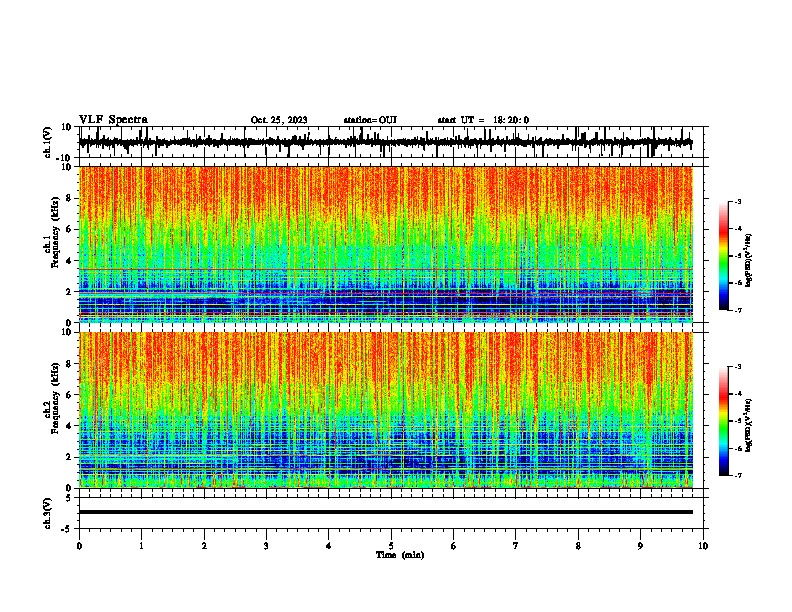Click the ch.1 spectrogram panel
Image resolution: width=792 pixels, height=612 pixels.
385,244
